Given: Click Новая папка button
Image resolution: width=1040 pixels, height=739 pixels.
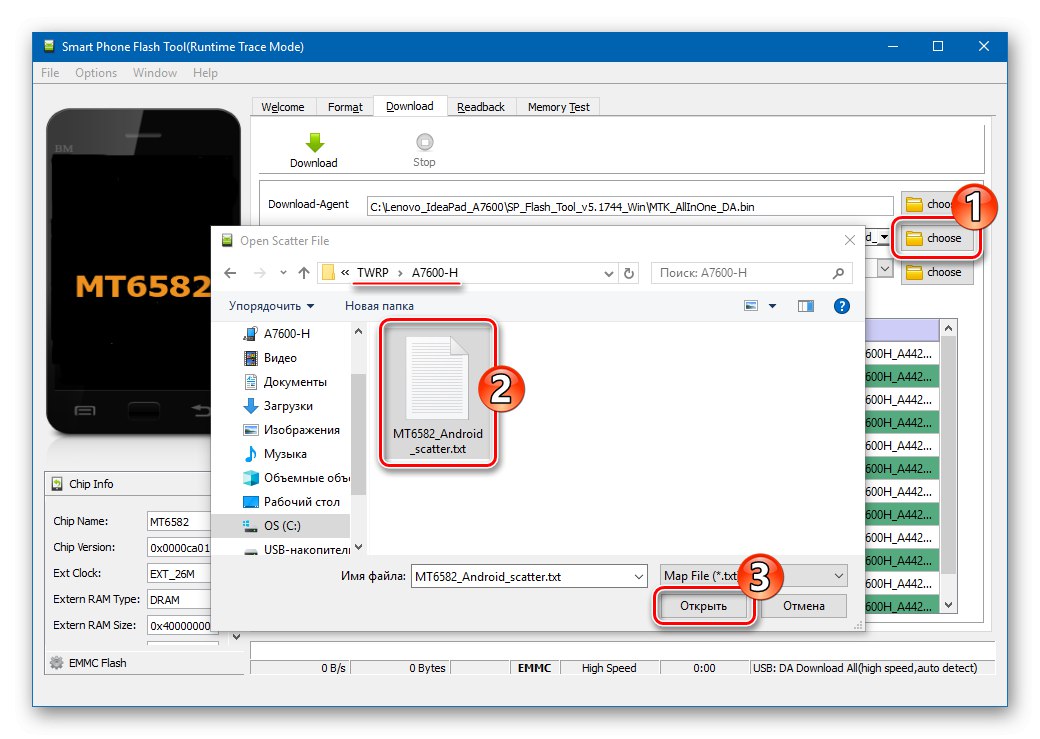Looking at the screenshot, I should tap(379, 306).
